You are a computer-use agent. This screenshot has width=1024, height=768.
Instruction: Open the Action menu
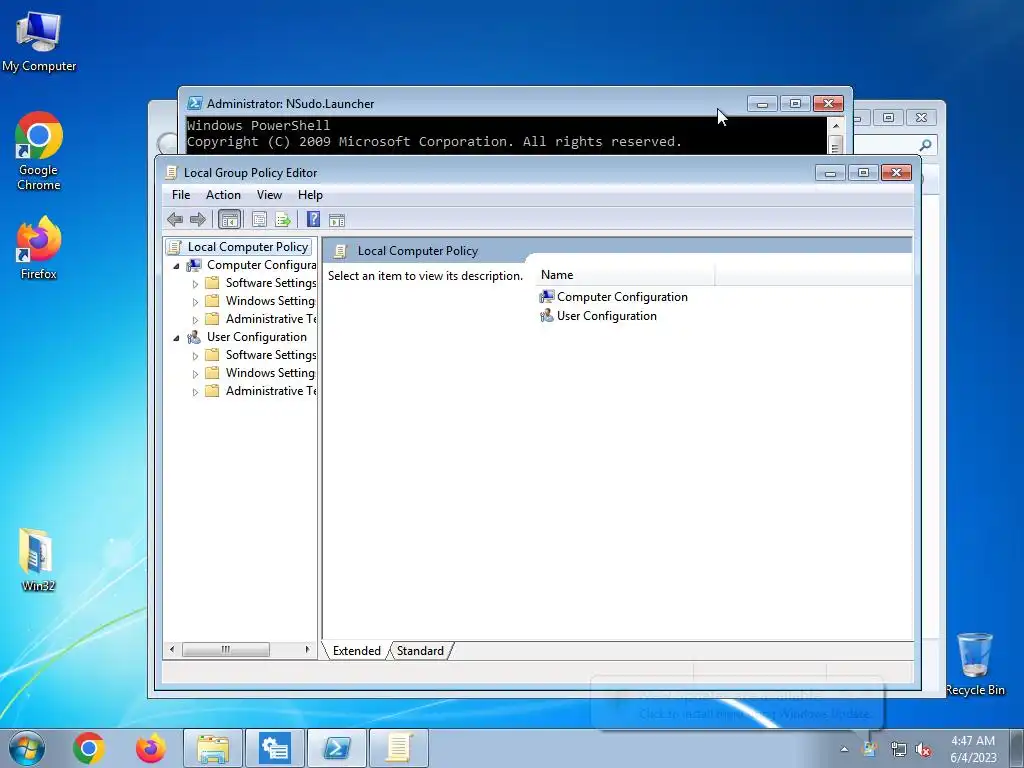coord(223,195)
